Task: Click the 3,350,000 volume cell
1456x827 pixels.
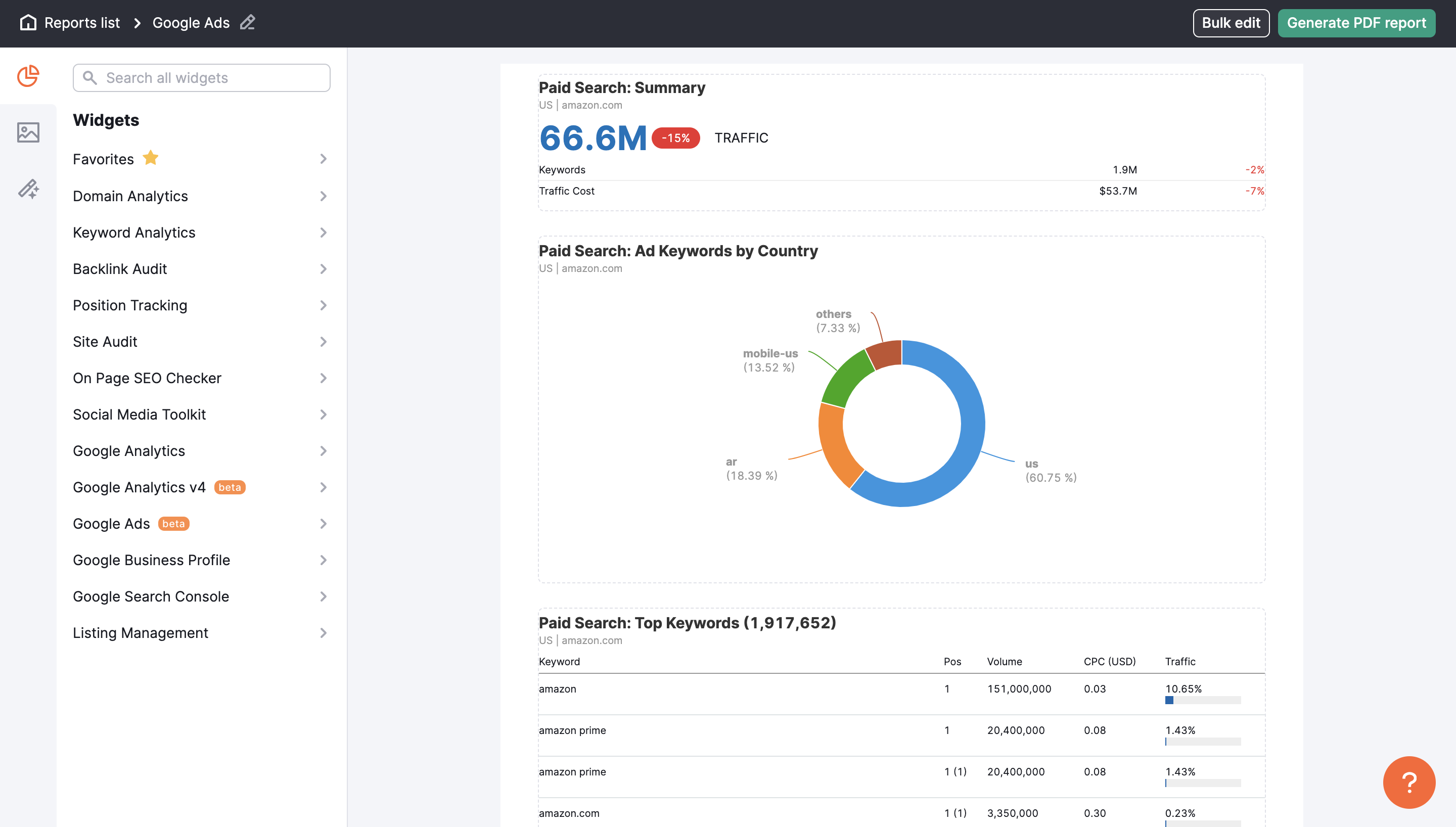Action: [1012, 813]
